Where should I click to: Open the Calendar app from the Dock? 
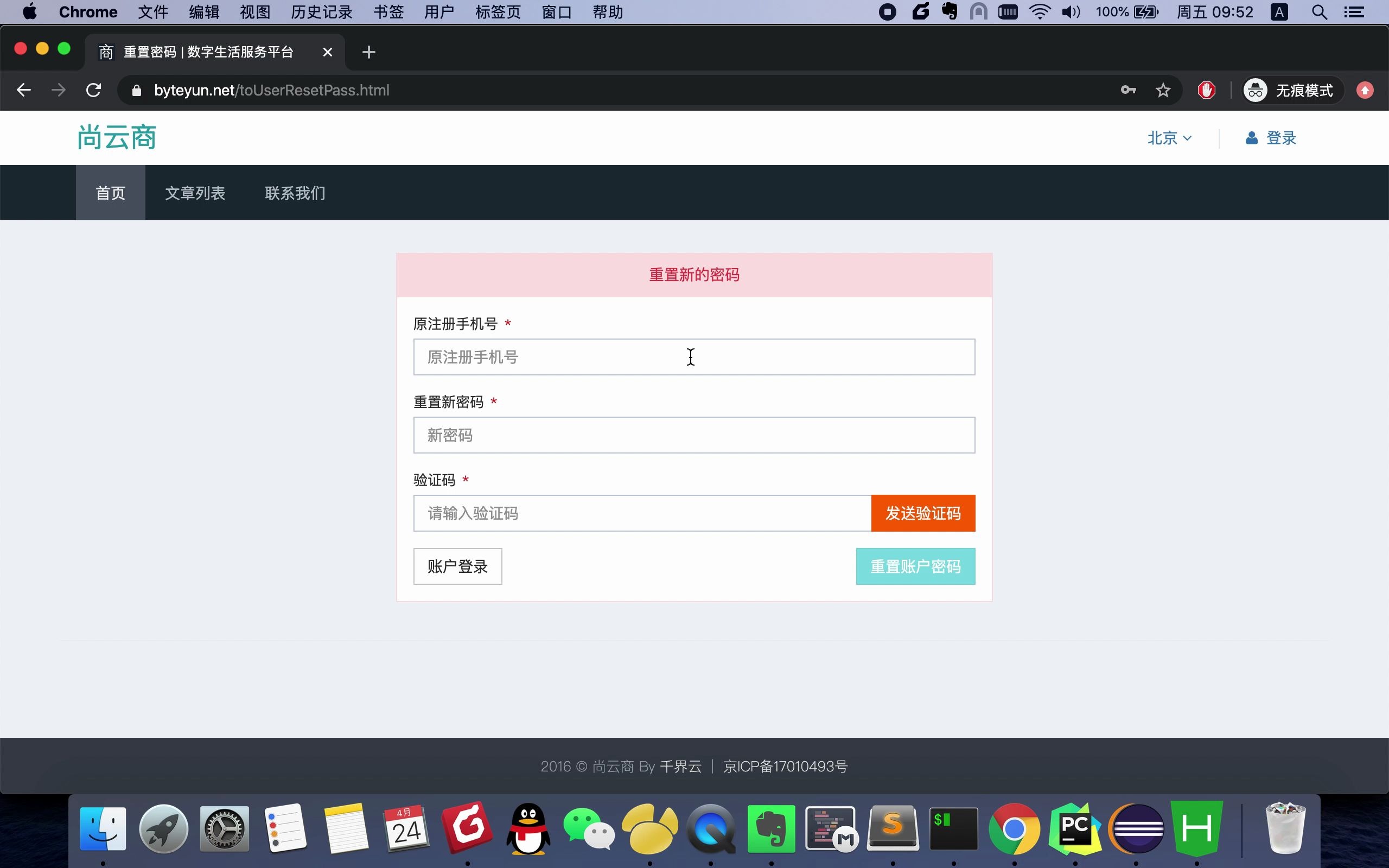[407, 828]
